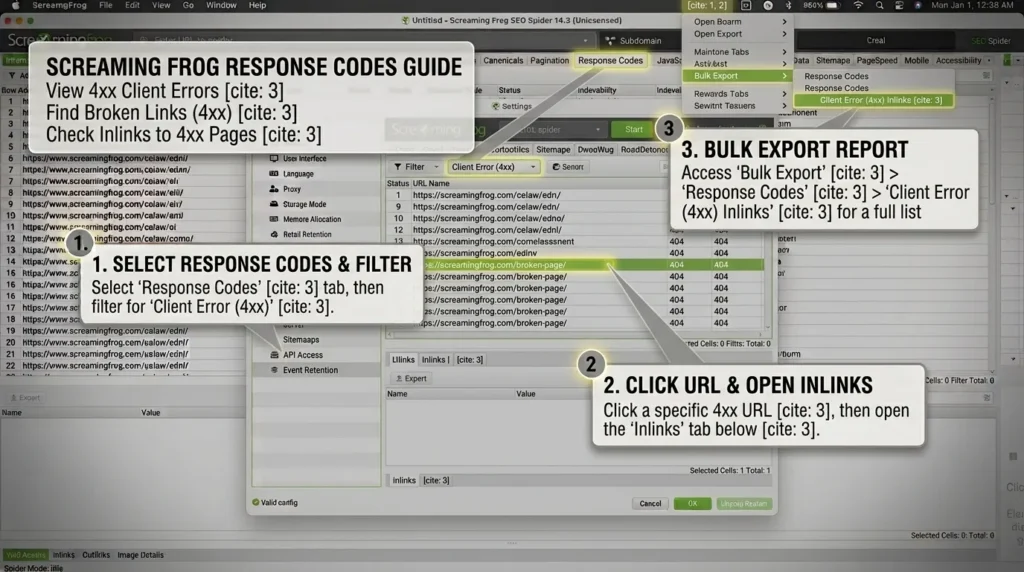Open Spotlight search magnifier icon
The width and height of the screenshot is (1024, 572).
[x=879, y=5]
